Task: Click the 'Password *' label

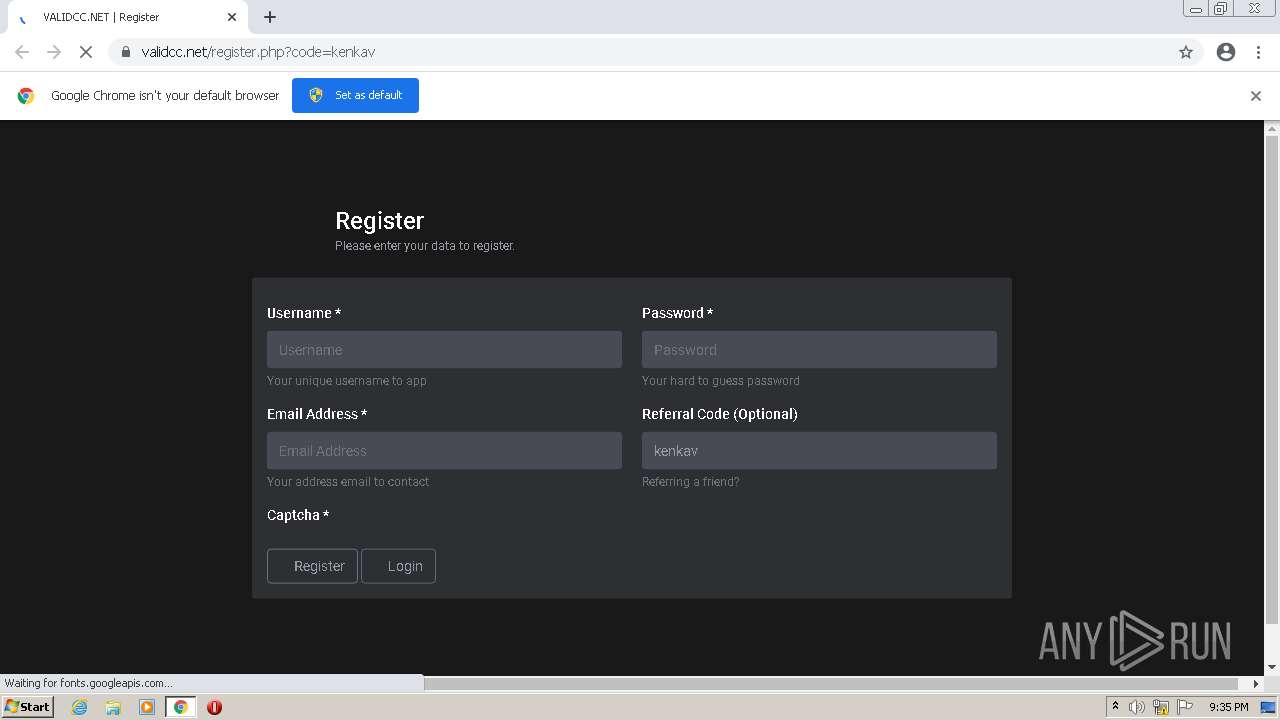Action: [677, 313]
